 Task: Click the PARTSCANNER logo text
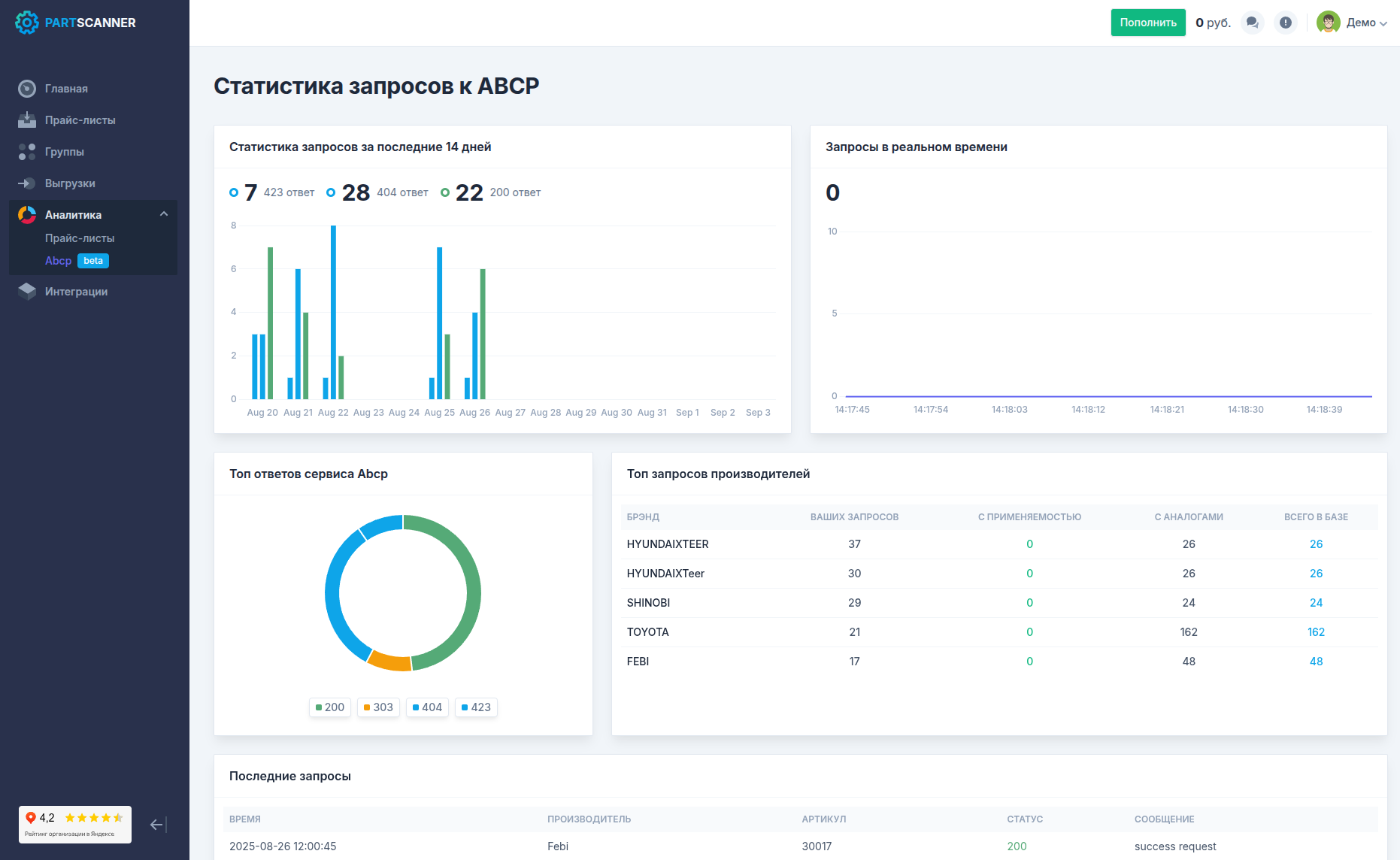click(90, 23)
